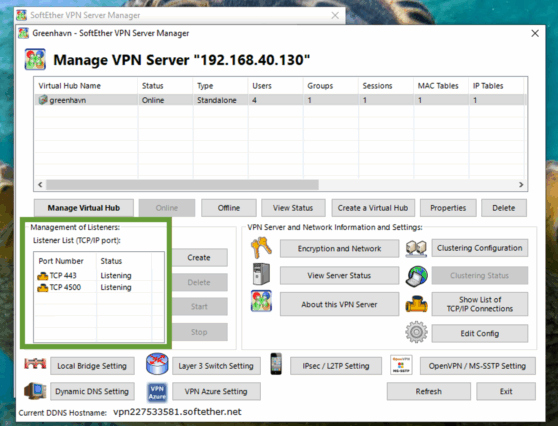Create a Virtual Hub

pyautogui.click(x=373, y=208)
